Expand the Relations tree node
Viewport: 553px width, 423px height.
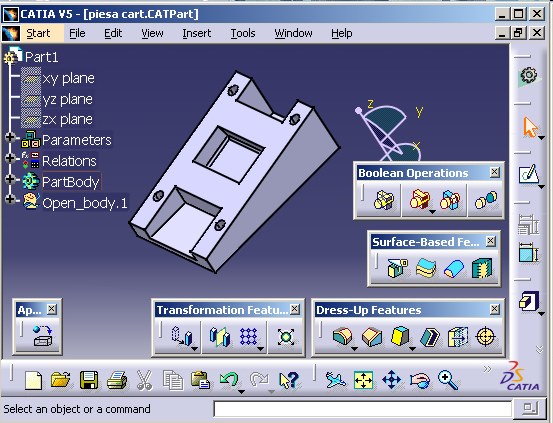pyautogui.click(x=10, y=158)
